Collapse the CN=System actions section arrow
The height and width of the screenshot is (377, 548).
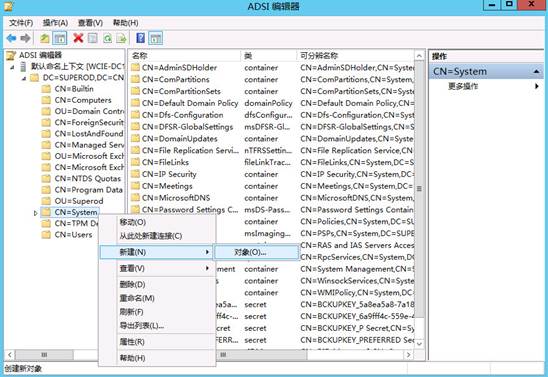click(x=536, y=71)
